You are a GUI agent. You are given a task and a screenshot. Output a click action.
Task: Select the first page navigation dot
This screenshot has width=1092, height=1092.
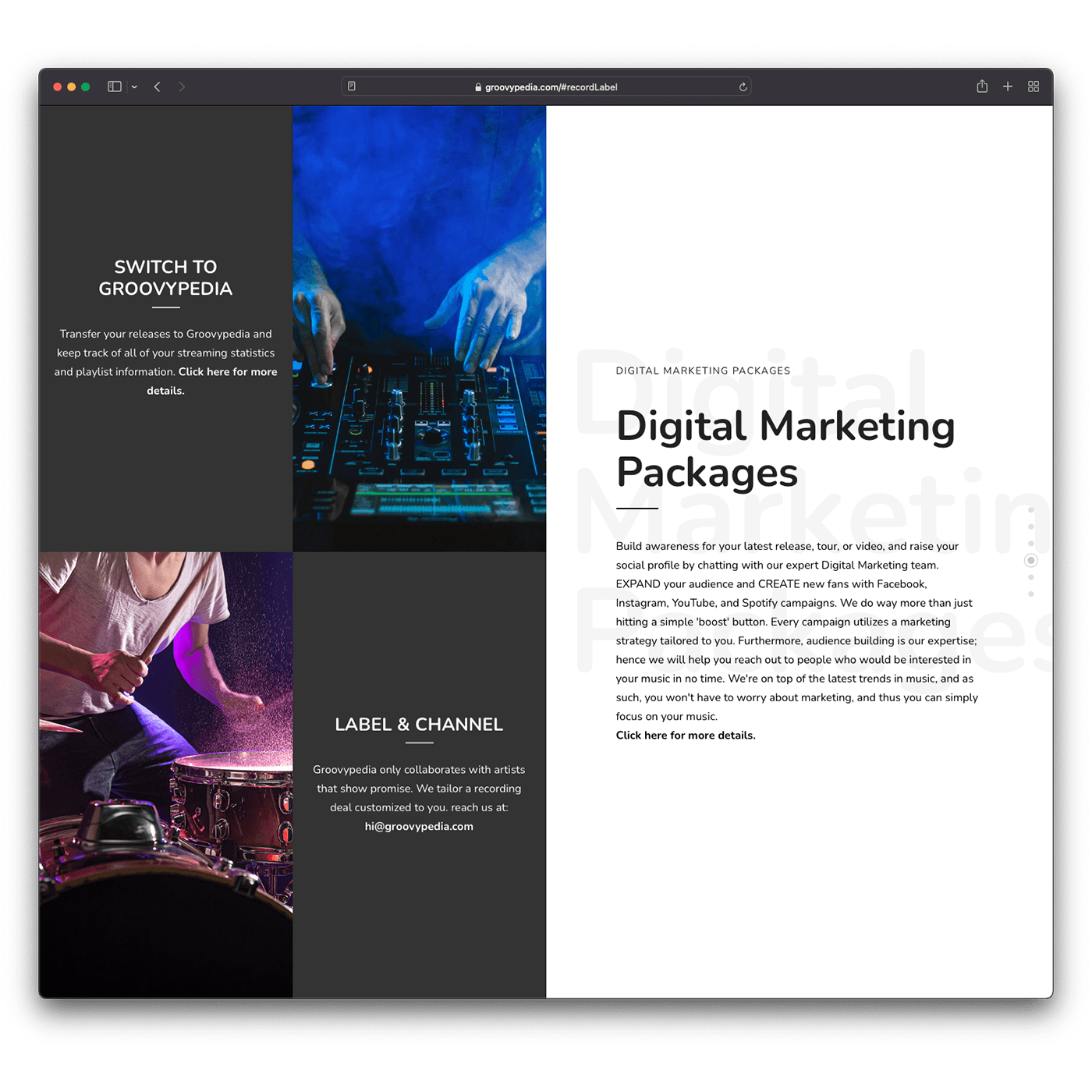point(1031,510)
